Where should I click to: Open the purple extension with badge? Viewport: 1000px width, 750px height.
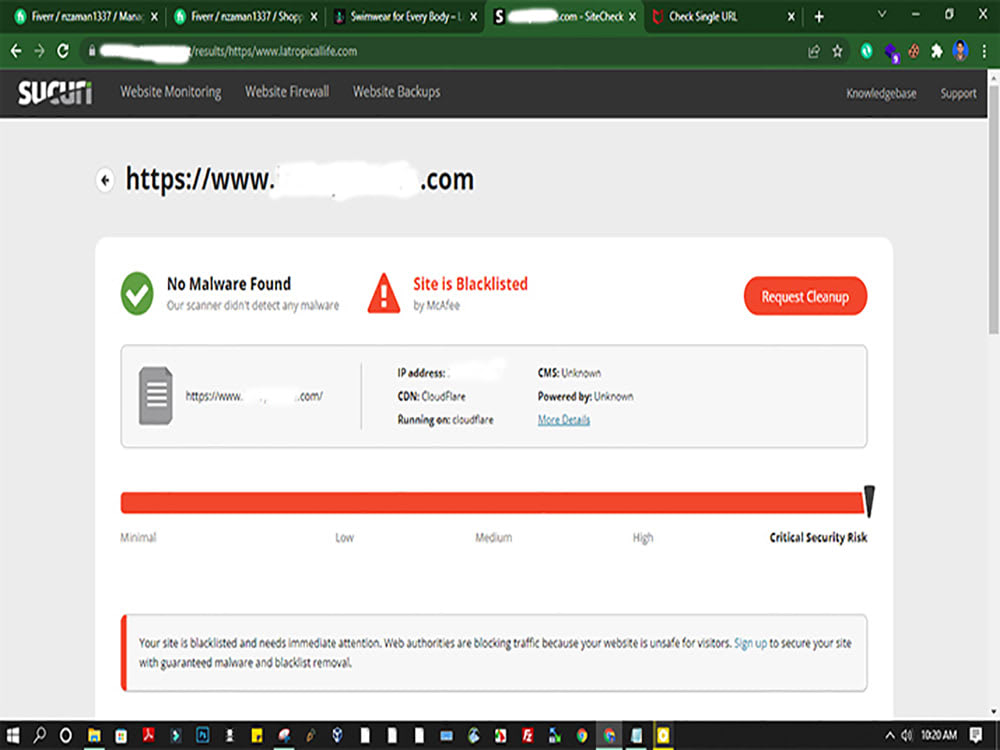pyautogui.click(x=891, y=52)
